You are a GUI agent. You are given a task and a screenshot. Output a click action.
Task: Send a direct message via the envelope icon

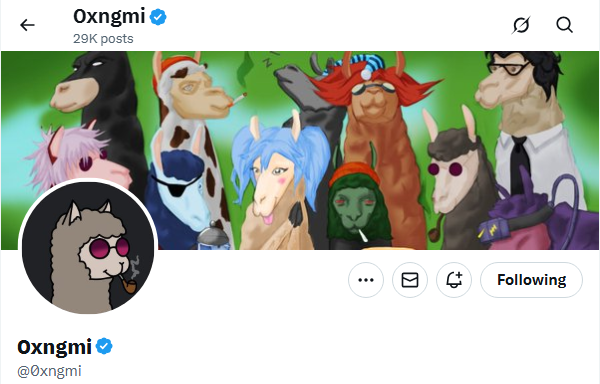click(410, 280)
